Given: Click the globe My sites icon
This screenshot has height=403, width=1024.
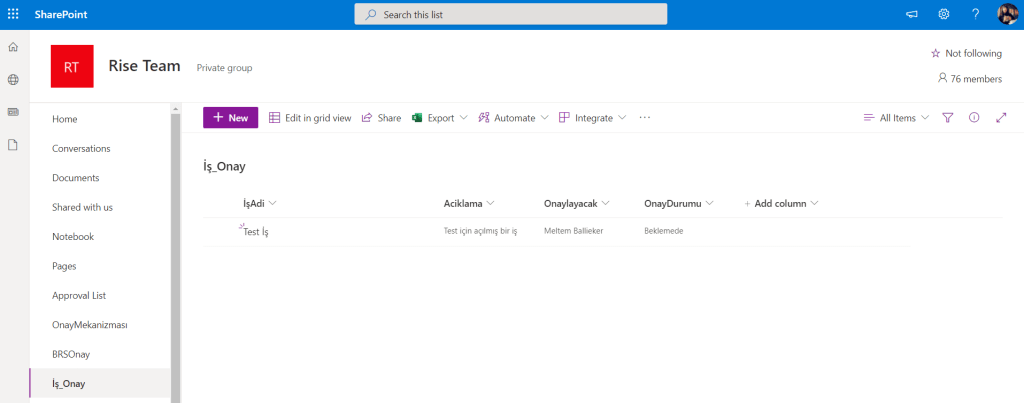Looking at the screenshot, I should [13, 80].
